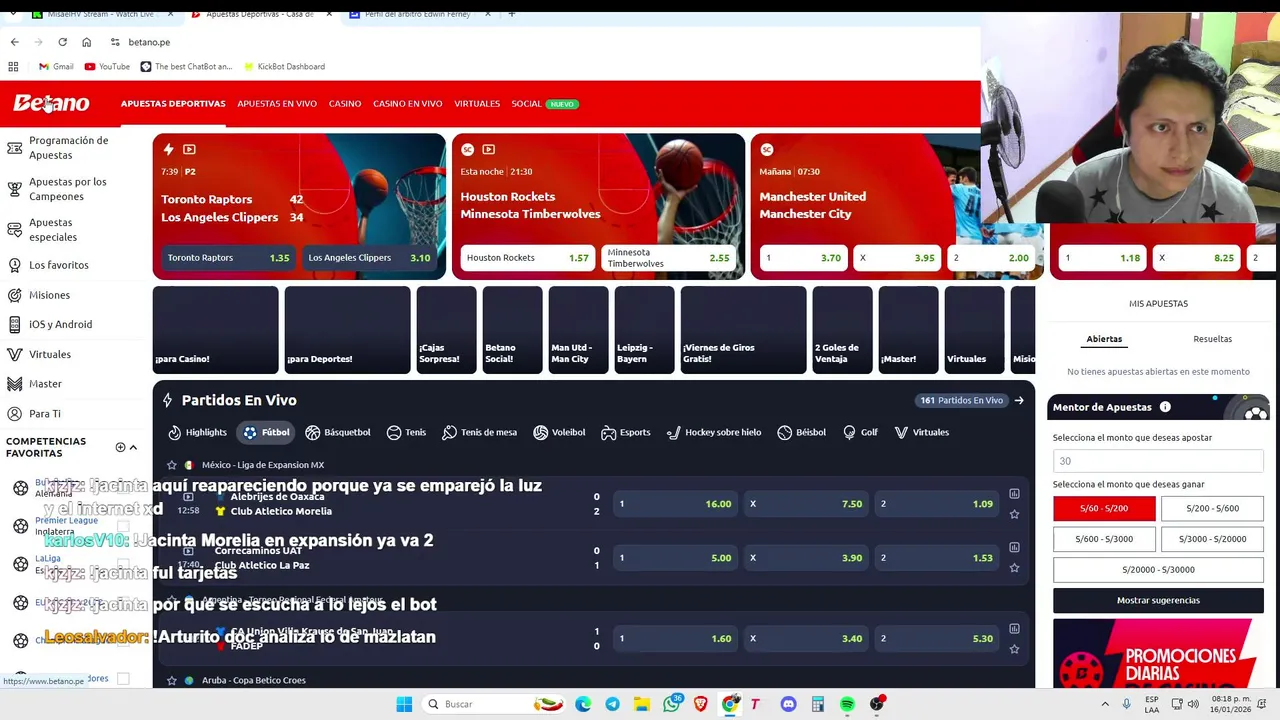This screenshot has height=720, width=1280.
Task: Click the browser address bar betano.pe
Action: coord(149,42)
